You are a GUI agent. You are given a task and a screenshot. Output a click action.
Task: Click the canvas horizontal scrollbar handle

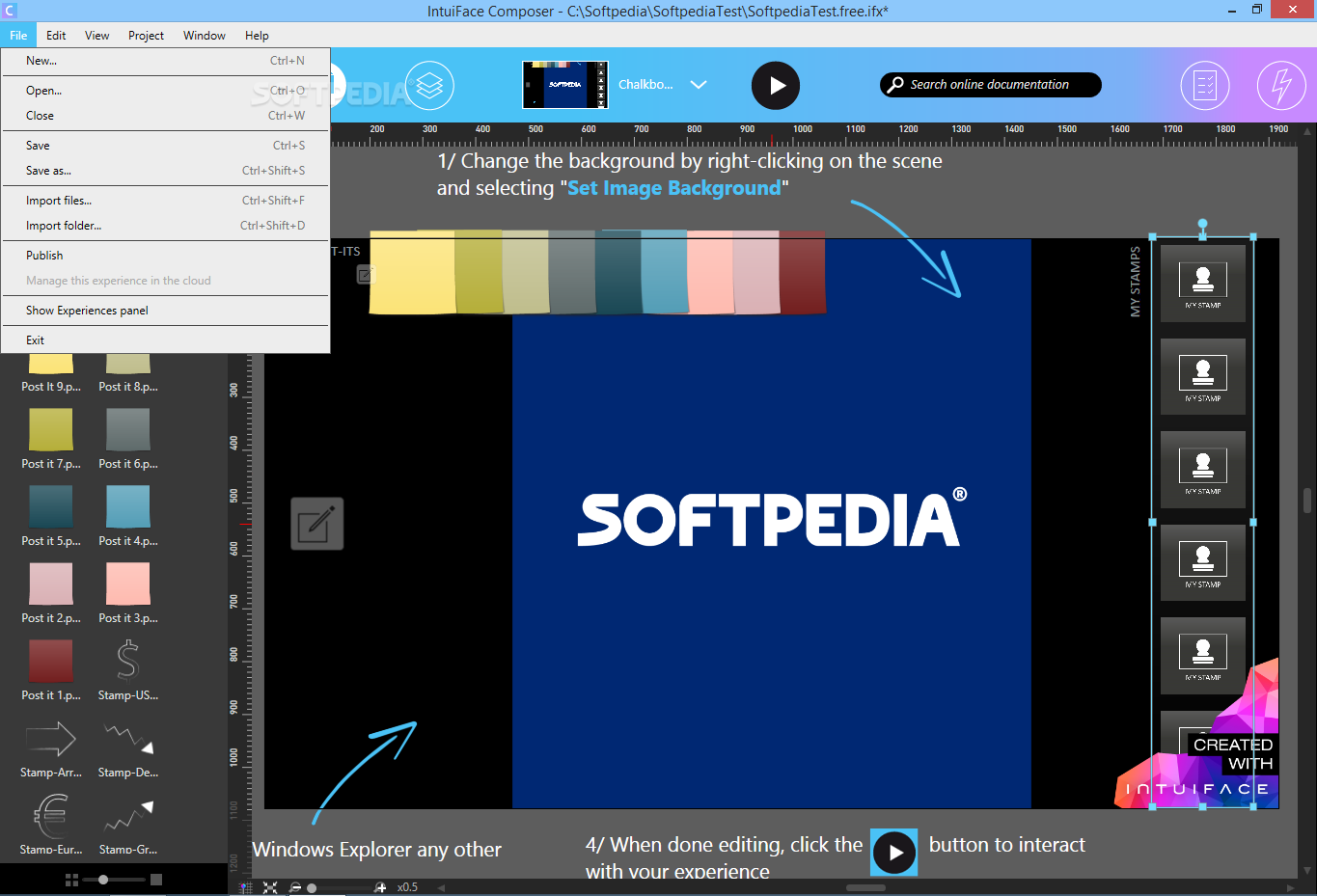(x=865, y=887)
